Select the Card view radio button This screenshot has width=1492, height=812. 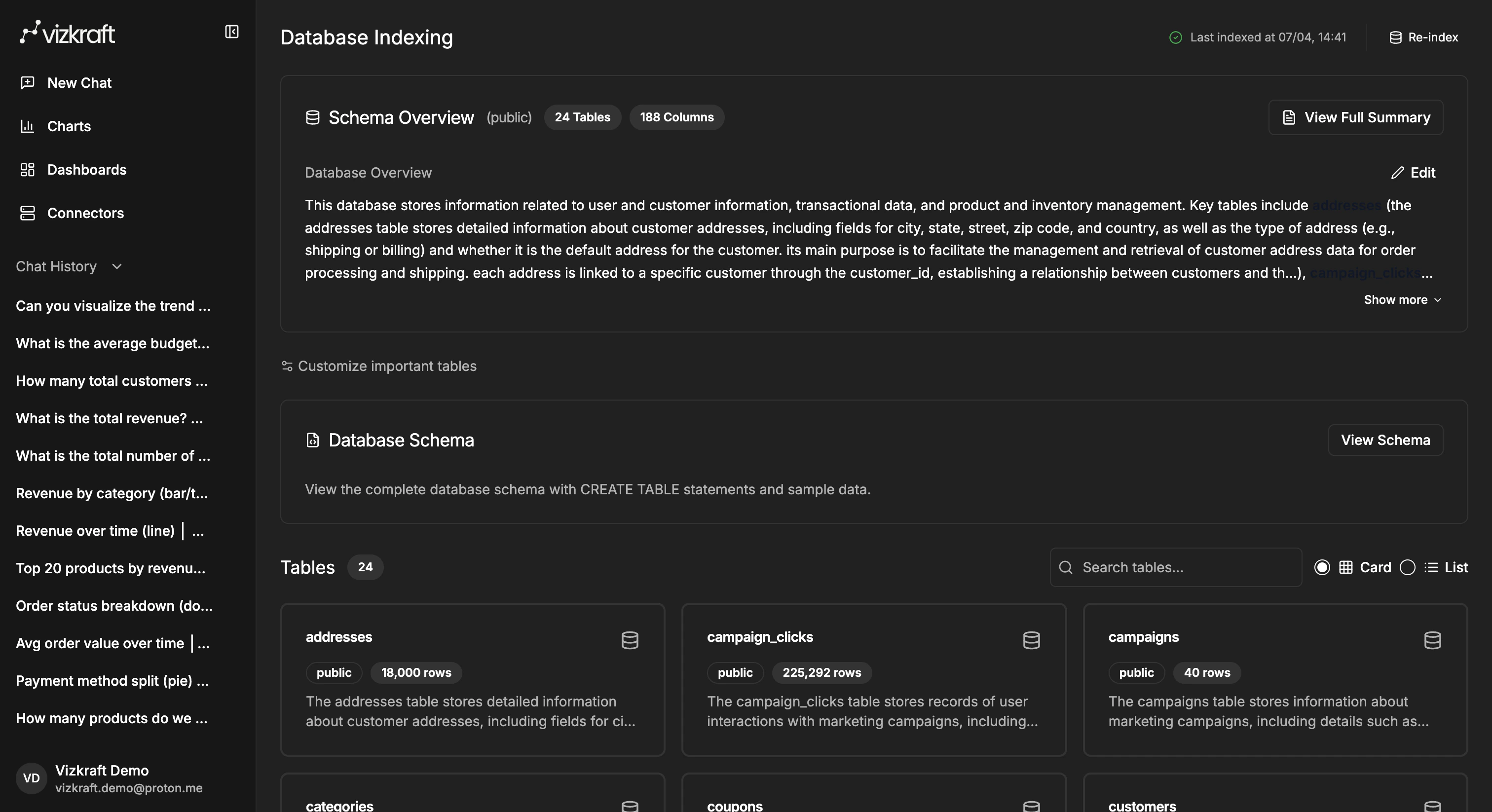1322,568
